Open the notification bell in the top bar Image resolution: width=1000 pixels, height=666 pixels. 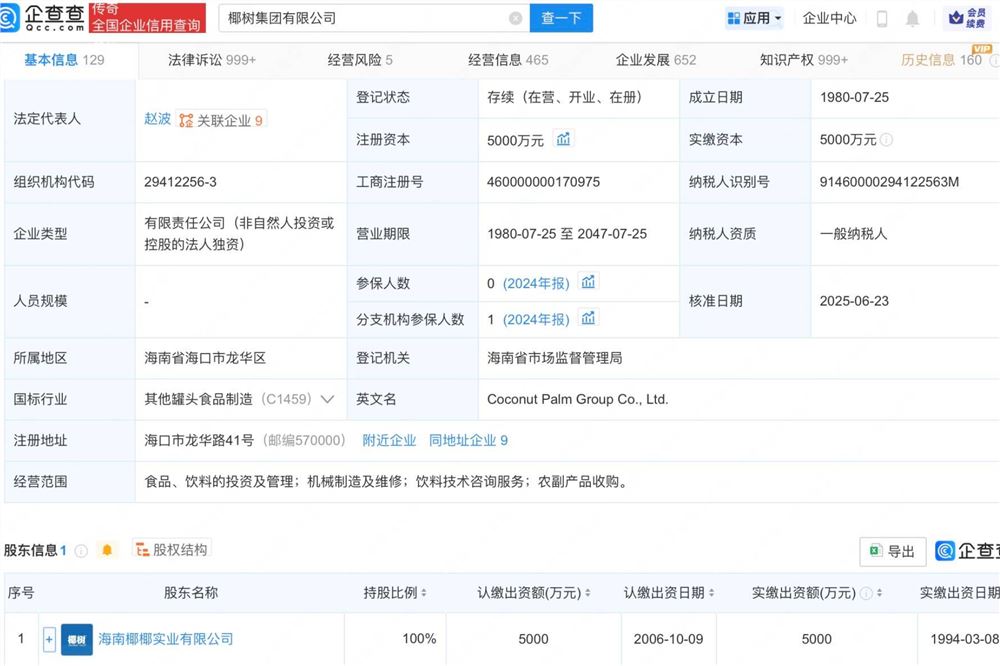point(912,17)
